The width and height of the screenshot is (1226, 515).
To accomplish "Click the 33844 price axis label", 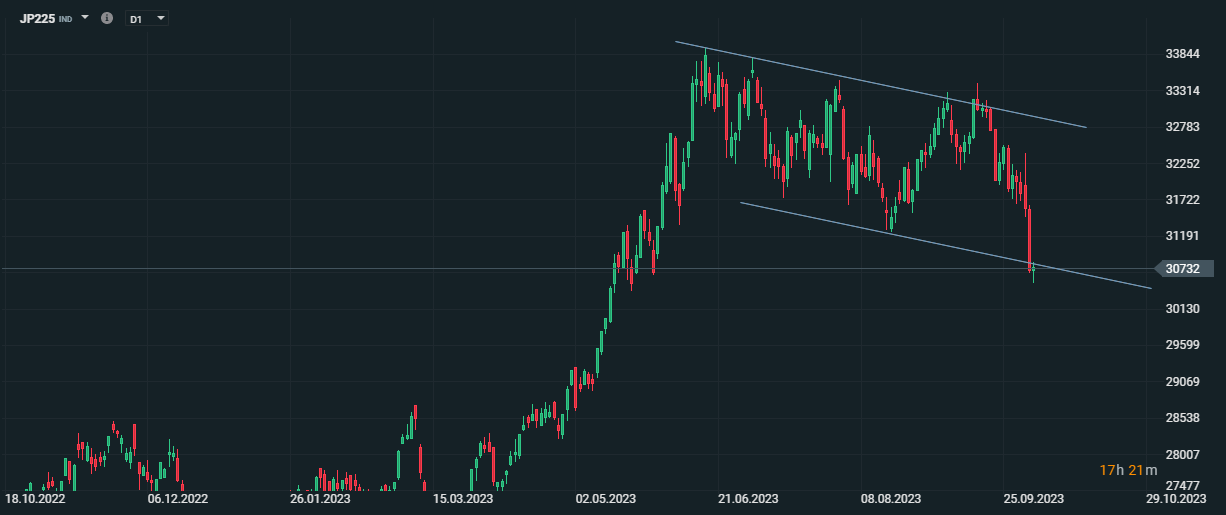I will [x=1183, y=54].
